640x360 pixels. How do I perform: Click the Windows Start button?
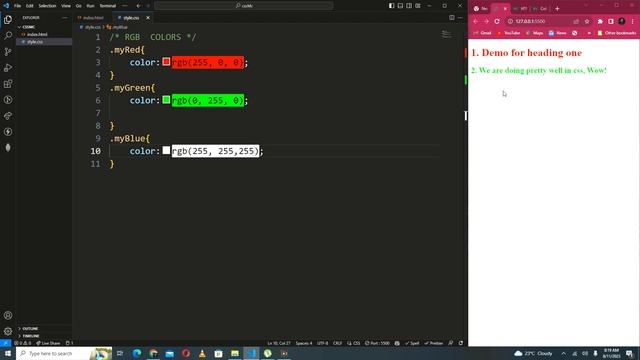8,353
